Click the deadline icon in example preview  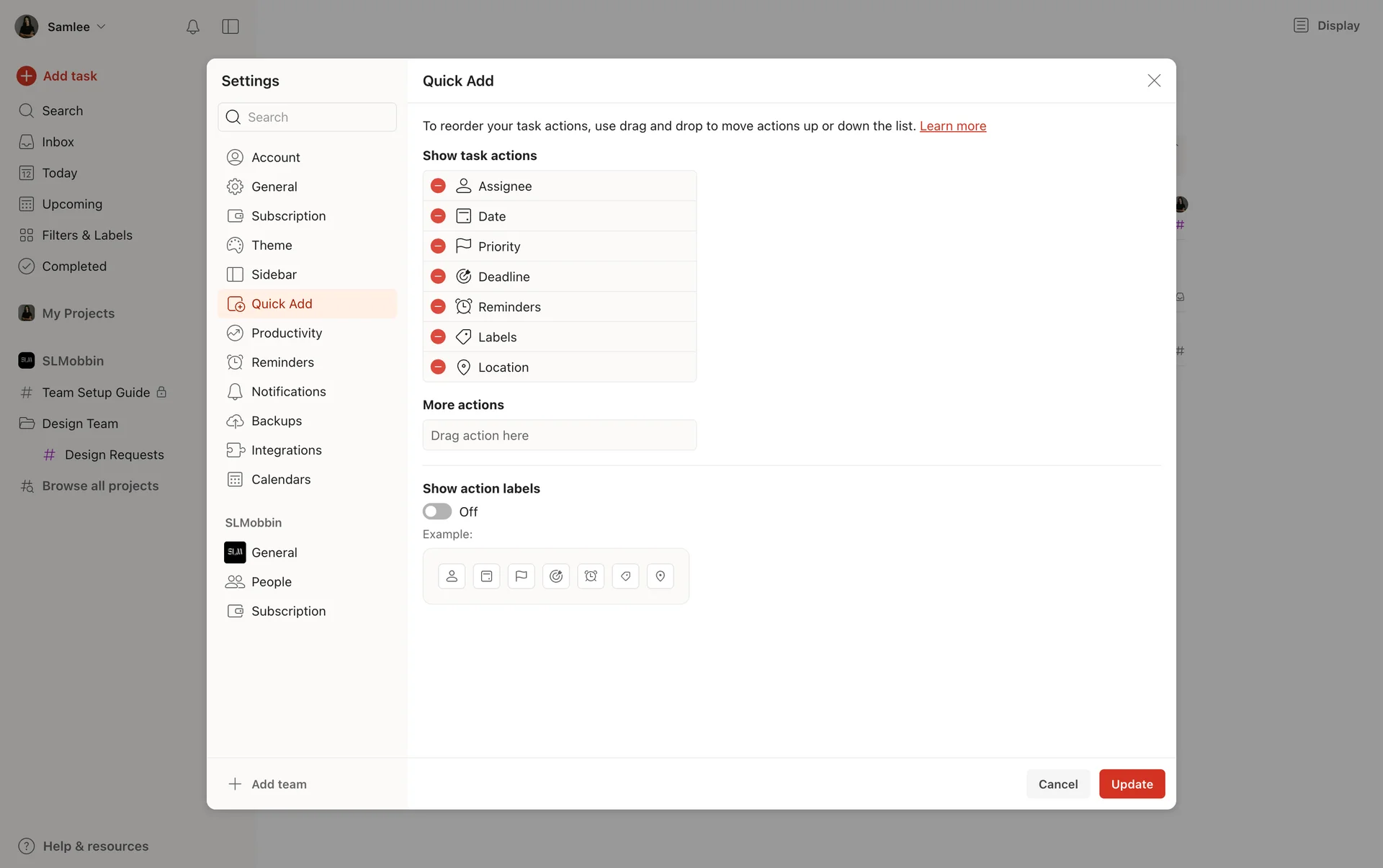555,576
